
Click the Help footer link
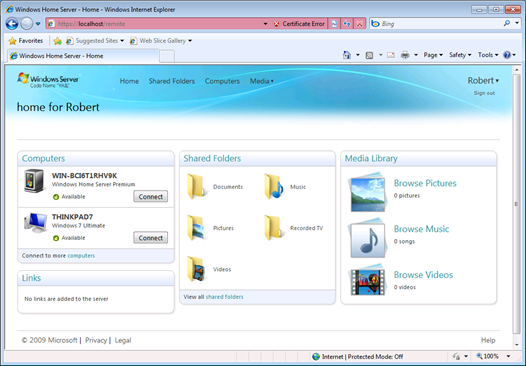488,341
